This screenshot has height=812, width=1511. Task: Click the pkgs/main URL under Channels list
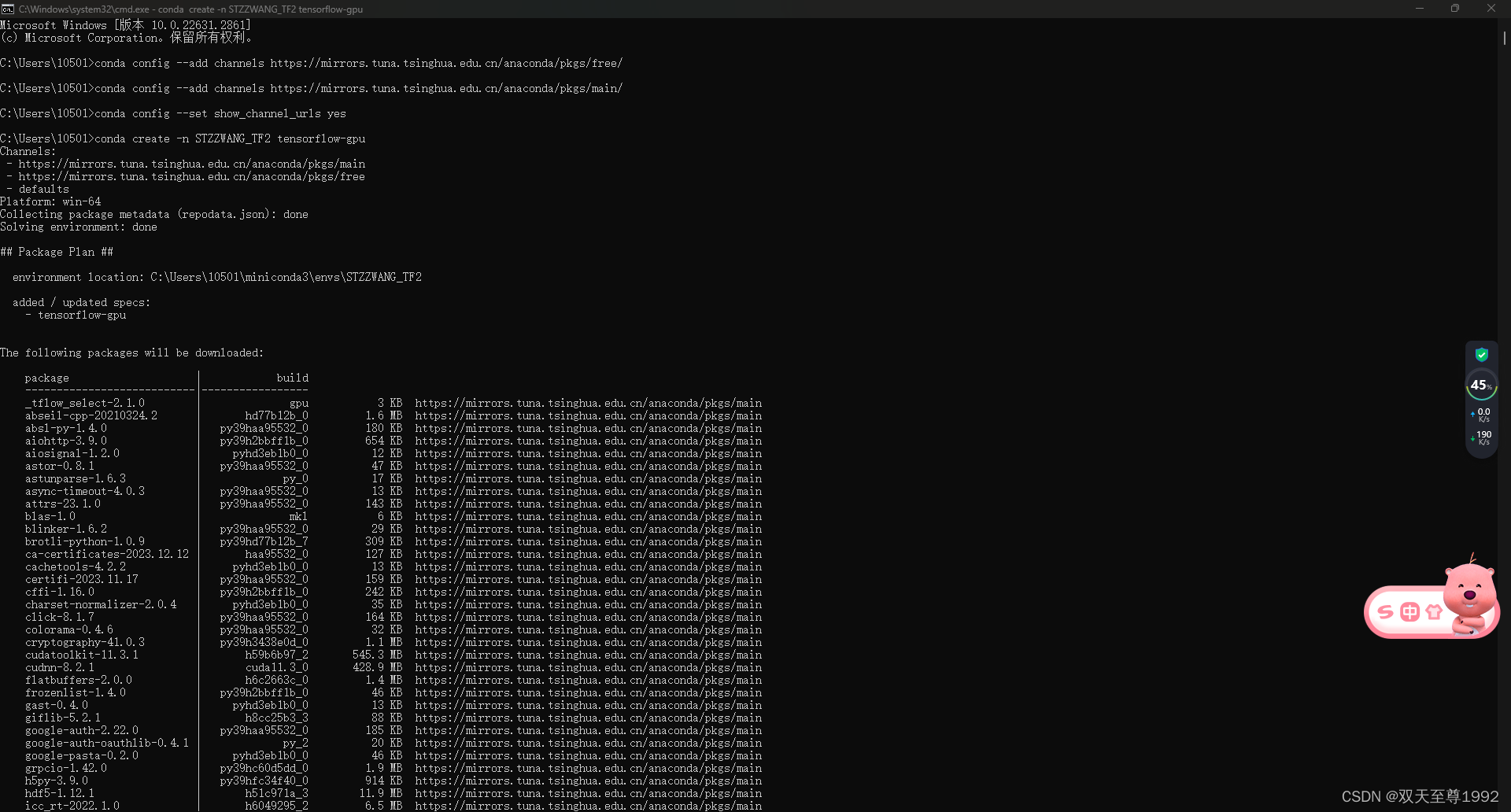192,164
